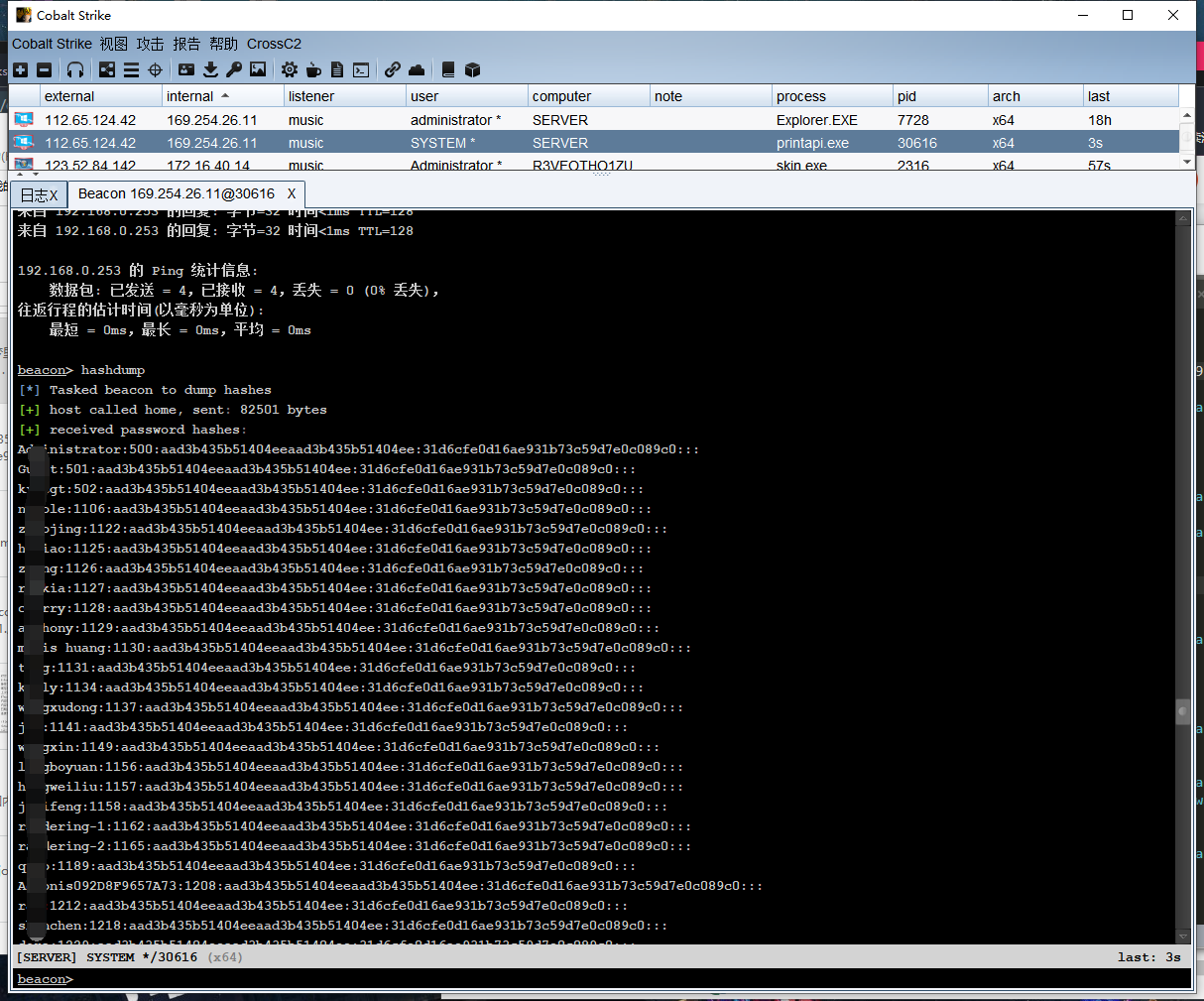This screenshot has height=1001, width=1204.
Task: Switch to the 日志X tab
Action: coord(40,194)
